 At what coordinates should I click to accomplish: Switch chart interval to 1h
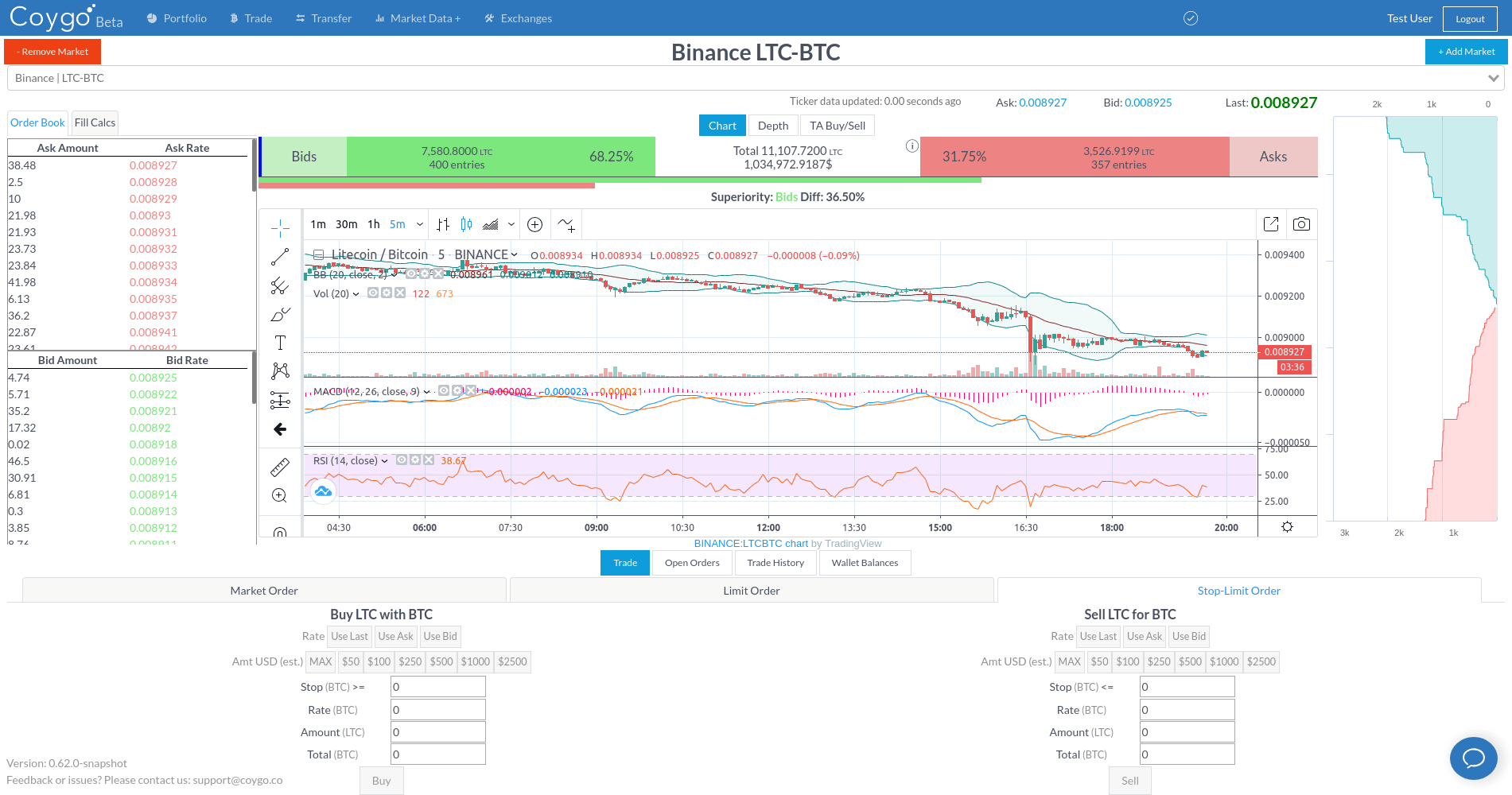pyautogui.click(x=374, y=225)
